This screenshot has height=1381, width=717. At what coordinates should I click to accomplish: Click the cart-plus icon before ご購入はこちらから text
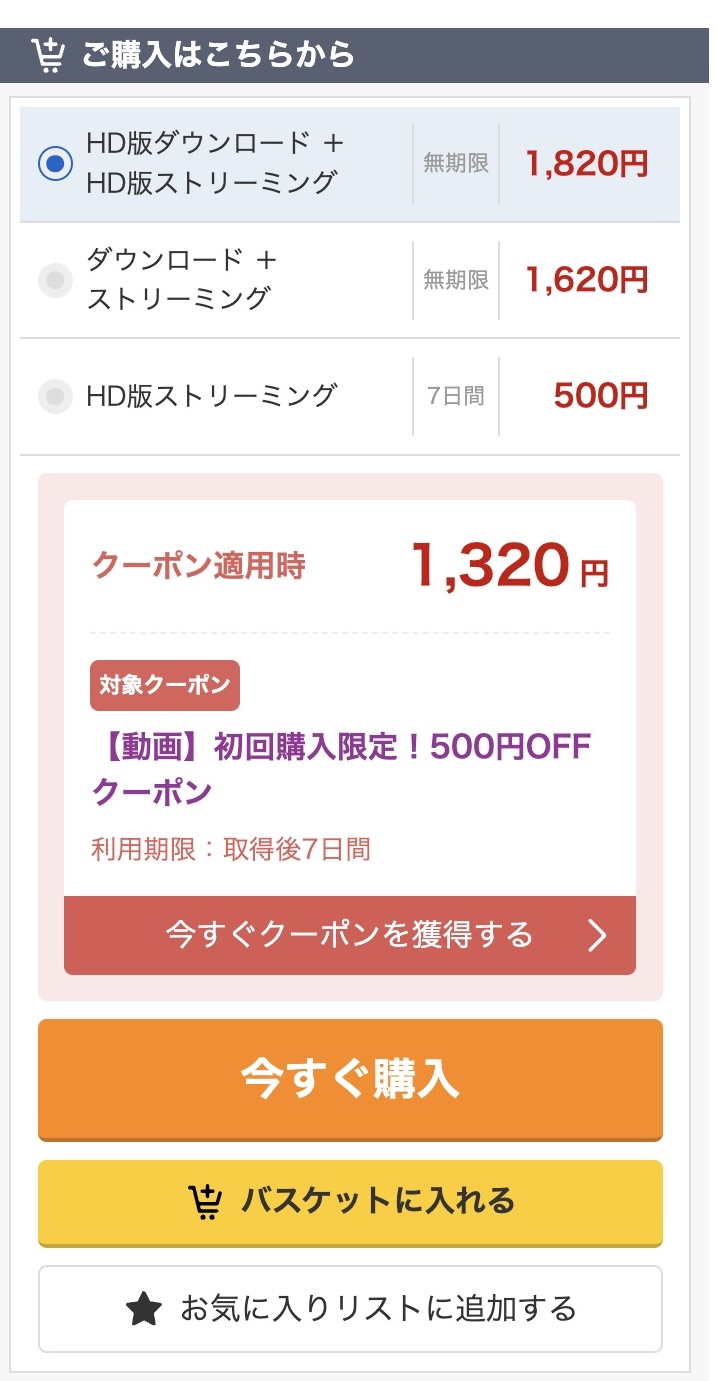coord(48,55)
